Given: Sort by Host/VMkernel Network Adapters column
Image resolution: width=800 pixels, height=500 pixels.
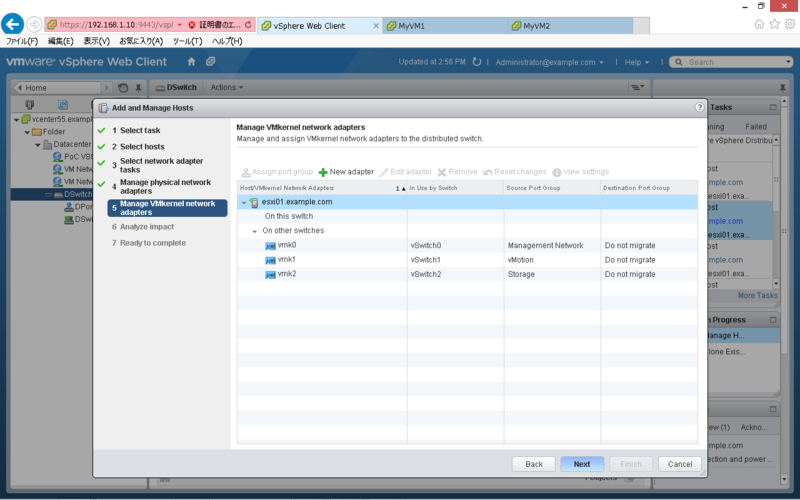Looking at the screenshot, I should (x=322, y=188).
